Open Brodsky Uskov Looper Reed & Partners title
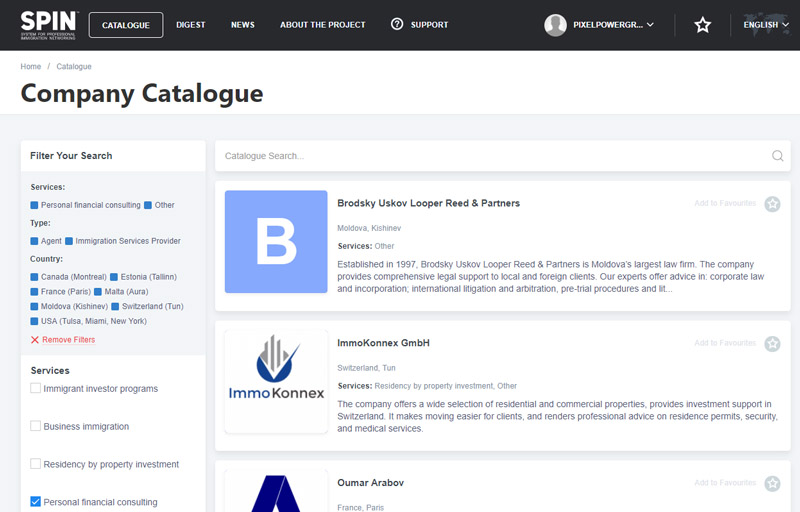 (x=429, y=203)
